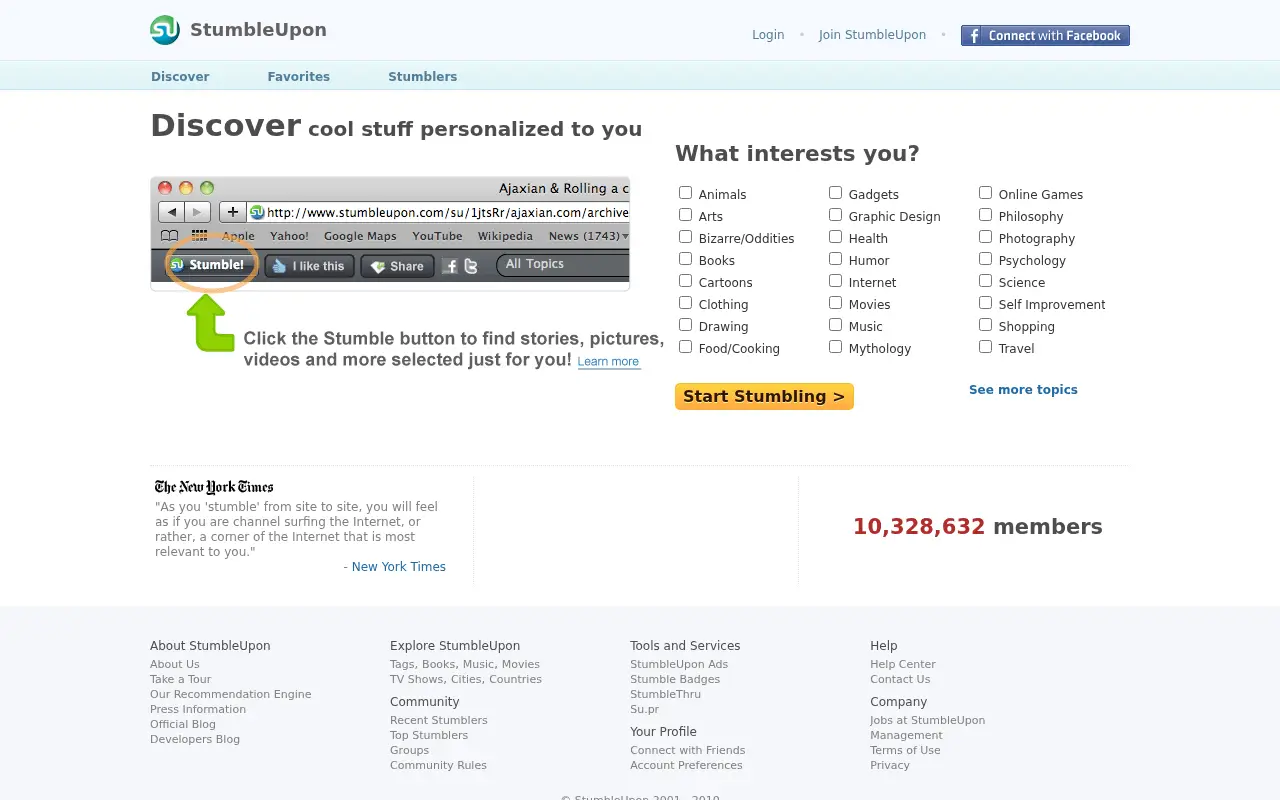This screenshot has height=800, width=1280.
Task: Open Stumble Badges link
Action: (x=675, y=679)
